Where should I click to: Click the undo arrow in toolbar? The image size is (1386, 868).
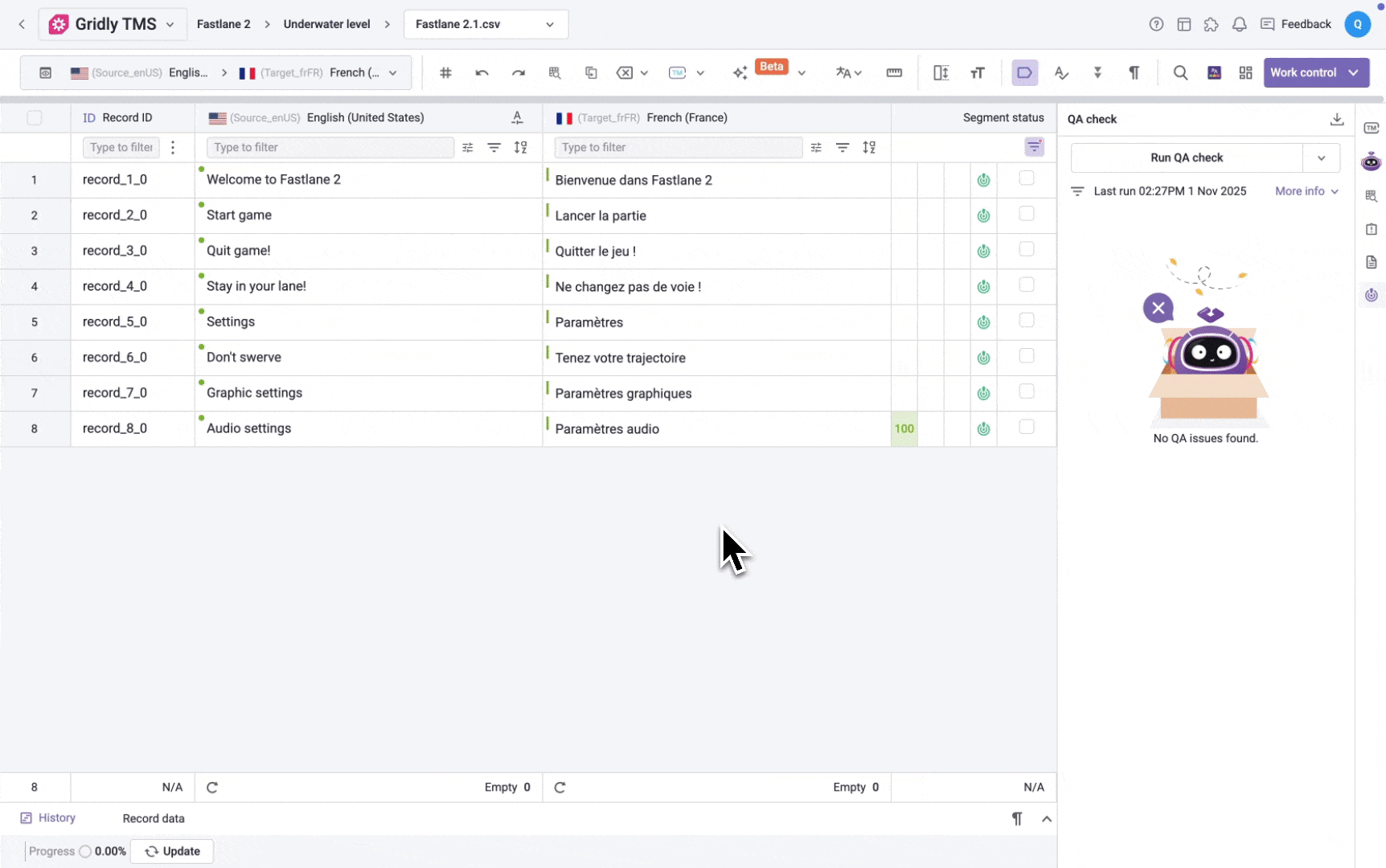[x=482, y=73]
